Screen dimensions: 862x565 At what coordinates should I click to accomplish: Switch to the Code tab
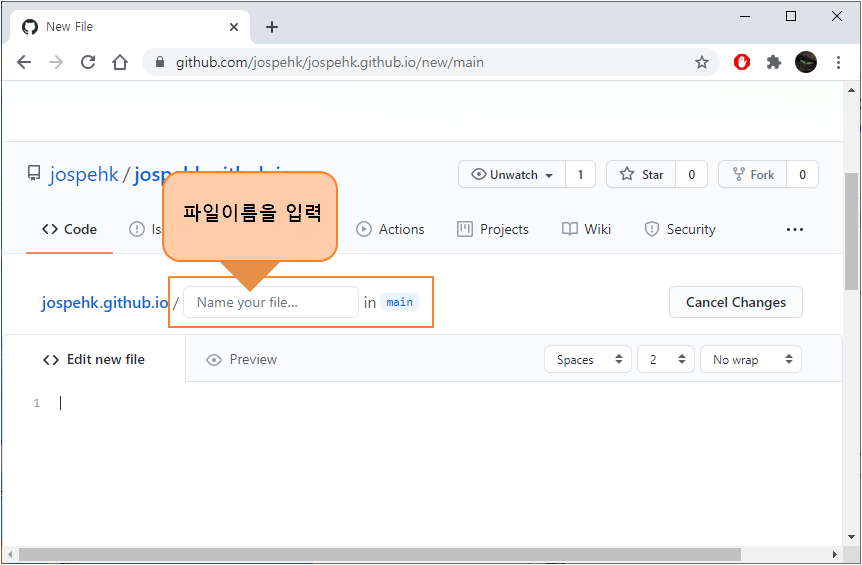[69, 229]
